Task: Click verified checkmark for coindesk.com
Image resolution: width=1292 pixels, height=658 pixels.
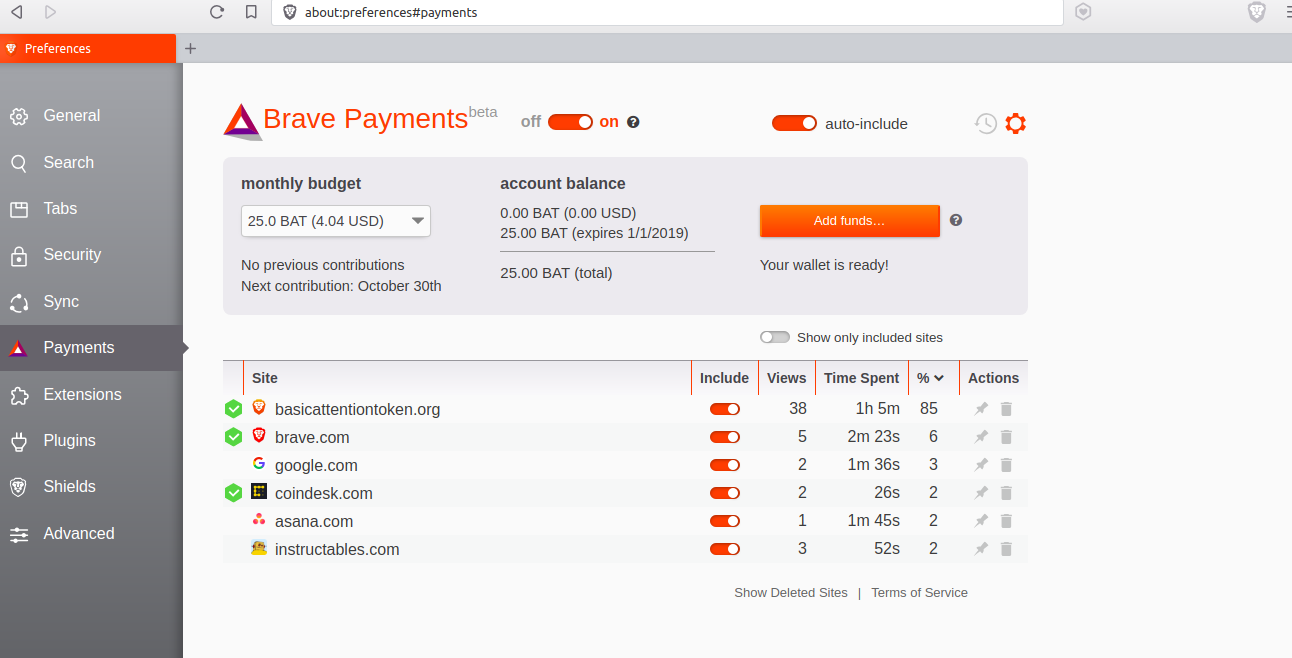Action: click(233, 493)
